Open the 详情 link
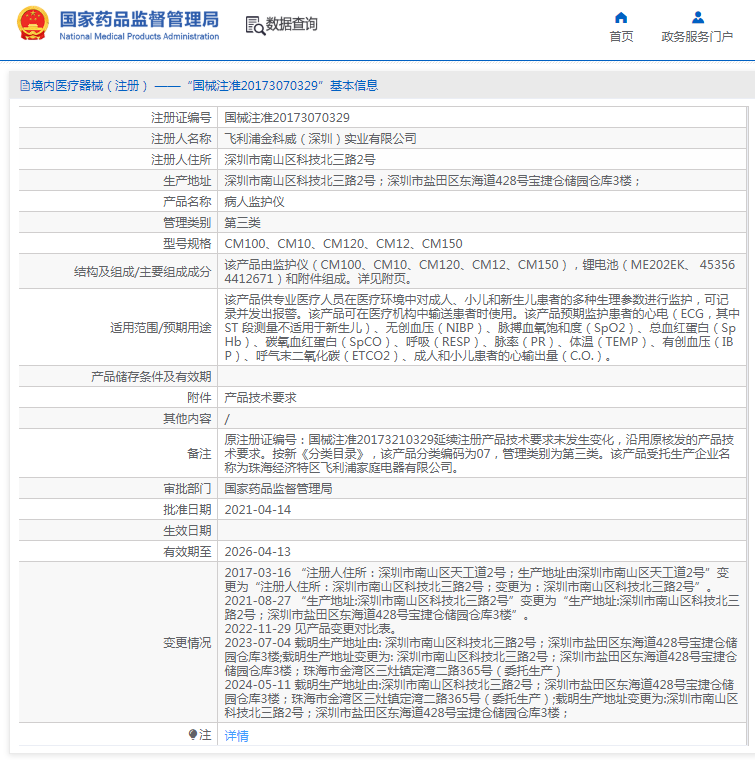 [236, 736]
